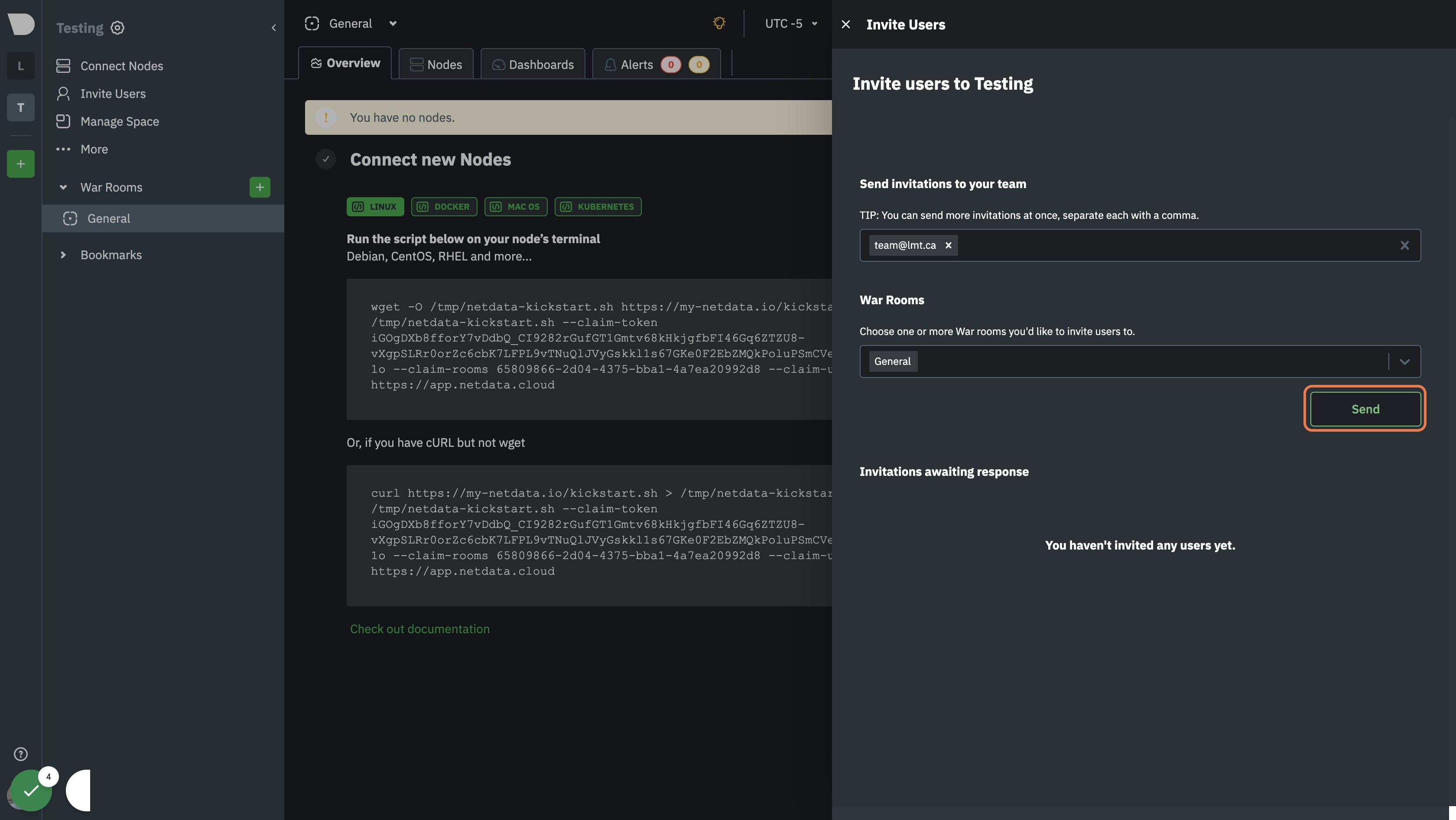Click the wget script code block

tap(589, 349)
